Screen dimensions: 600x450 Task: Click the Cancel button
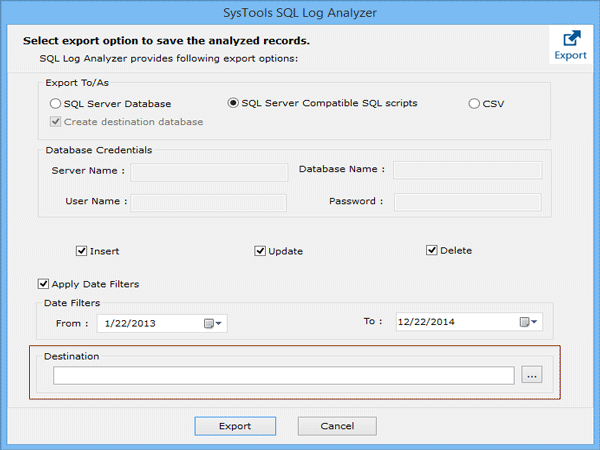click(337, 426)
